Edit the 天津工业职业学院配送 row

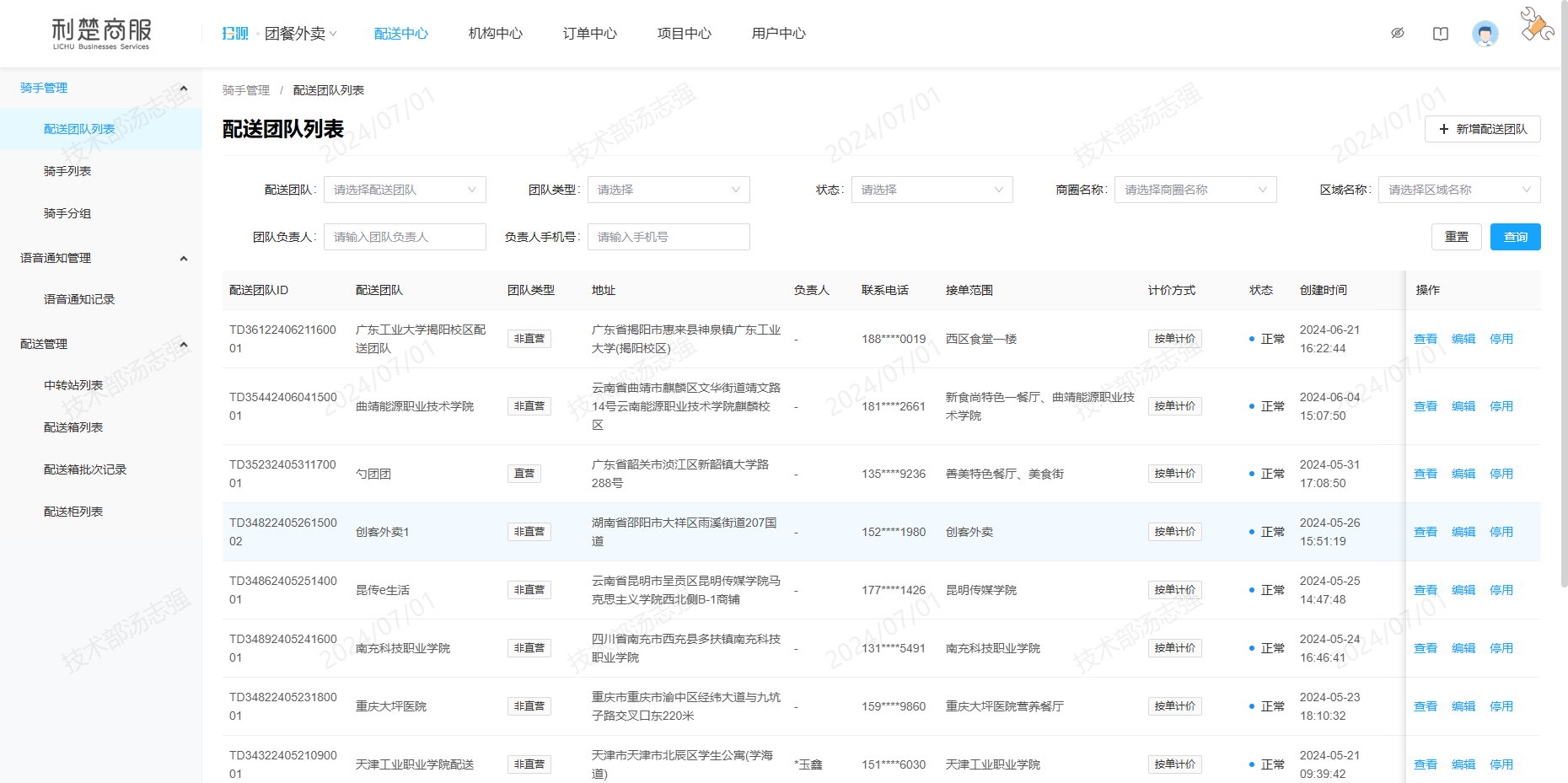click(x=1463, y=764)
